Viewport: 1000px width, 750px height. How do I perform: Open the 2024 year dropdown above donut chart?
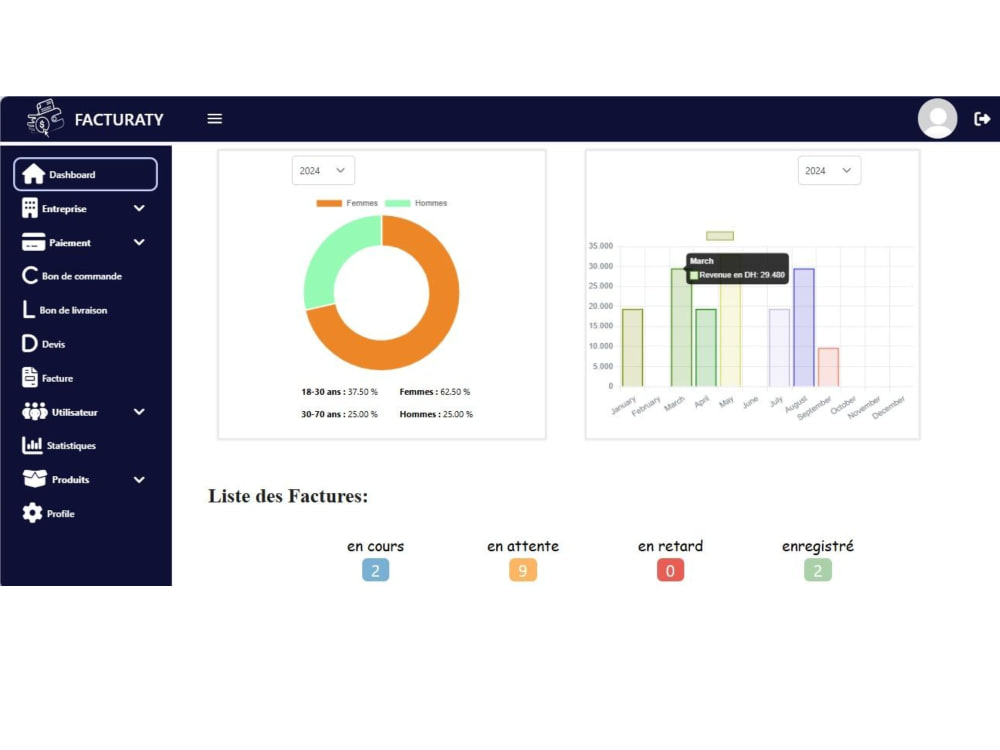tap(323, 170)
